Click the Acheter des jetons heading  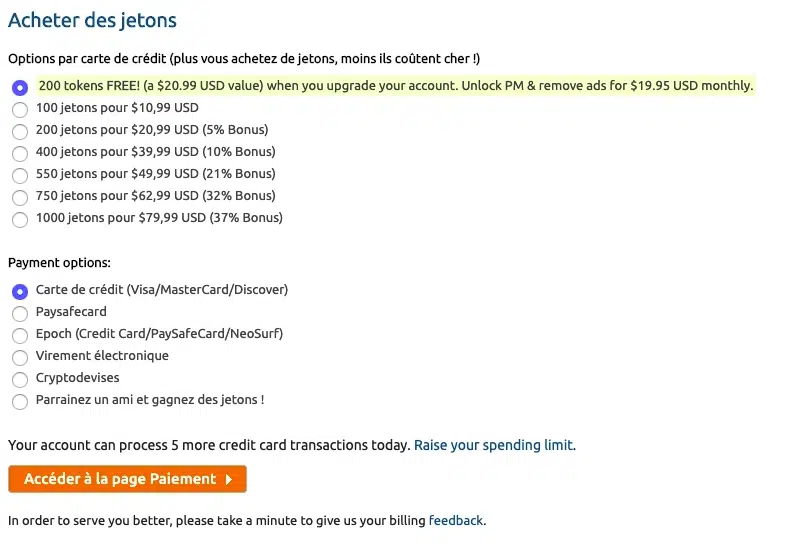92,20
